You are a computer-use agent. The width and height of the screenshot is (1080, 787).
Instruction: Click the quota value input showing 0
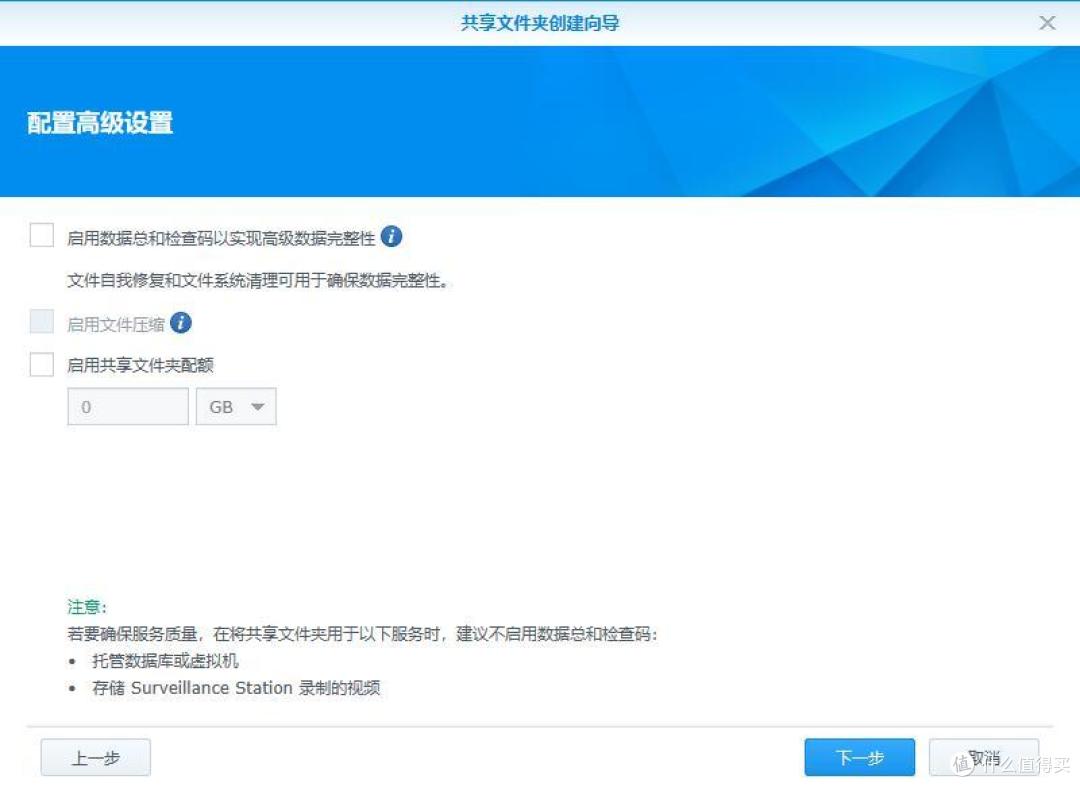tap(127, 406)
